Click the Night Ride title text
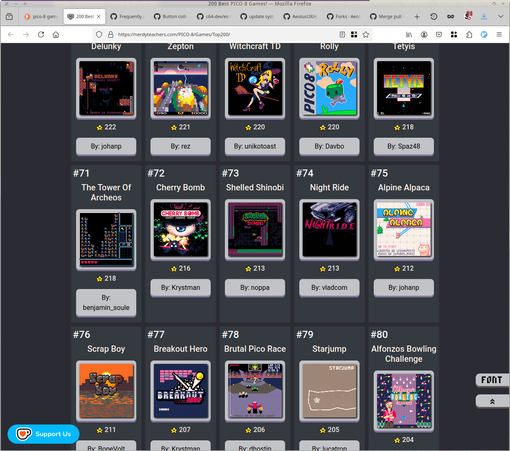 [329, 187]
